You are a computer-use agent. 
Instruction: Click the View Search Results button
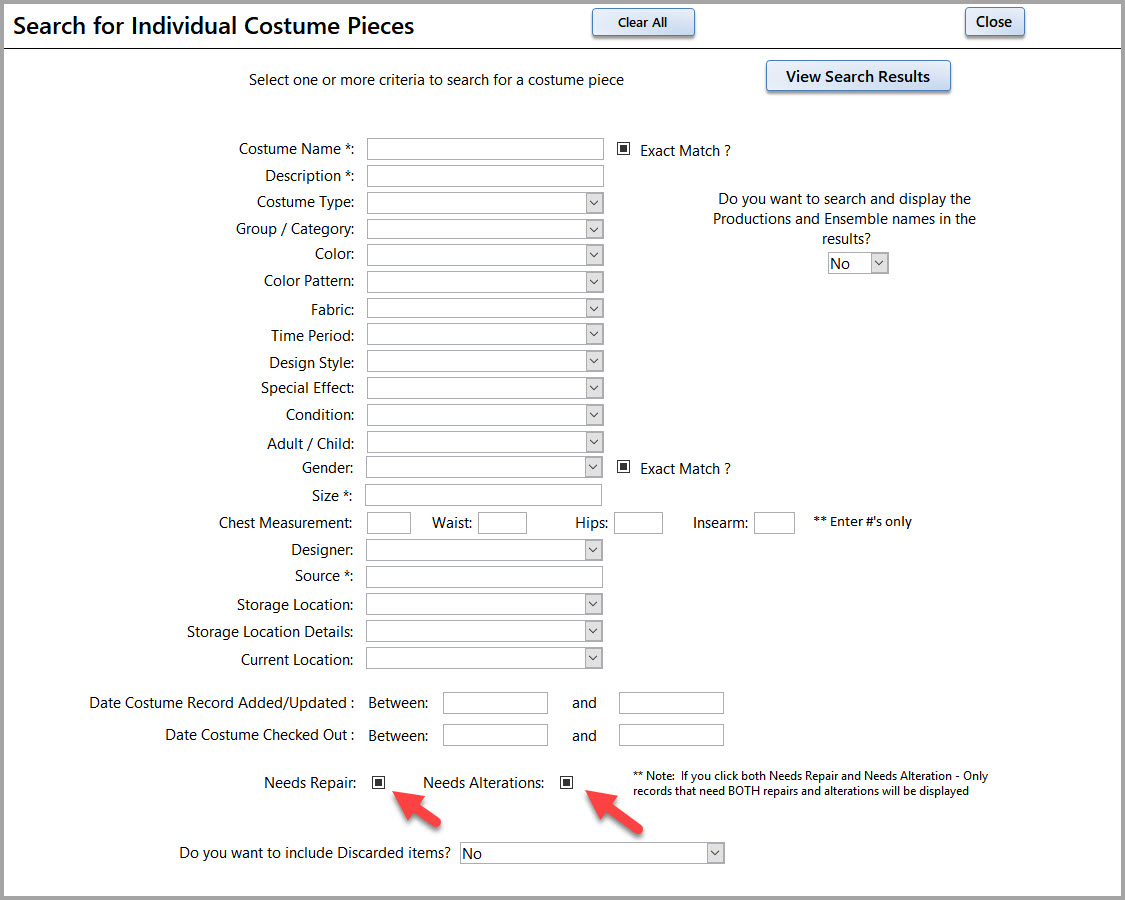click(857, 77)
